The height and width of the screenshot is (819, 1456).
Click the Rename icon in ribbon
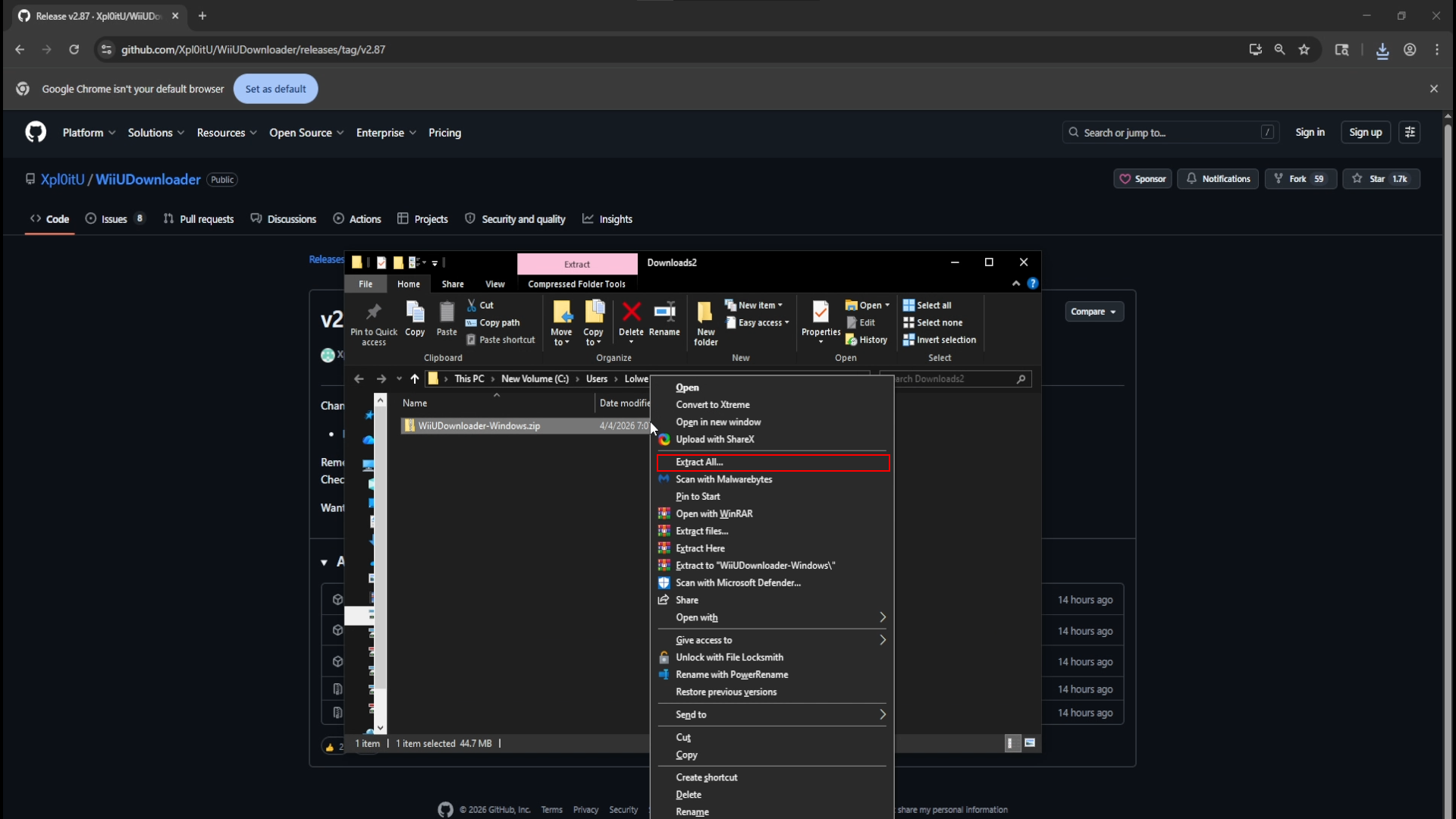pos(664,312)
